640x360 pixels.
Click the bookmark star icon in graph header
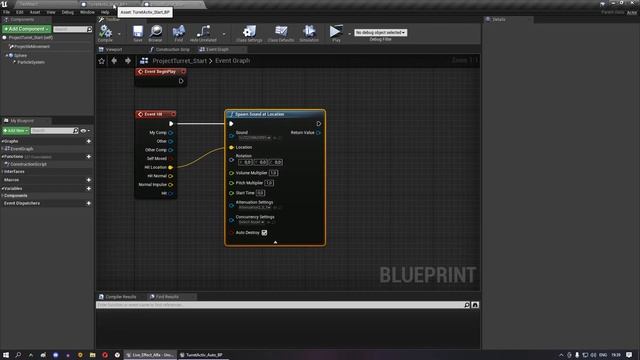(102, 61)
